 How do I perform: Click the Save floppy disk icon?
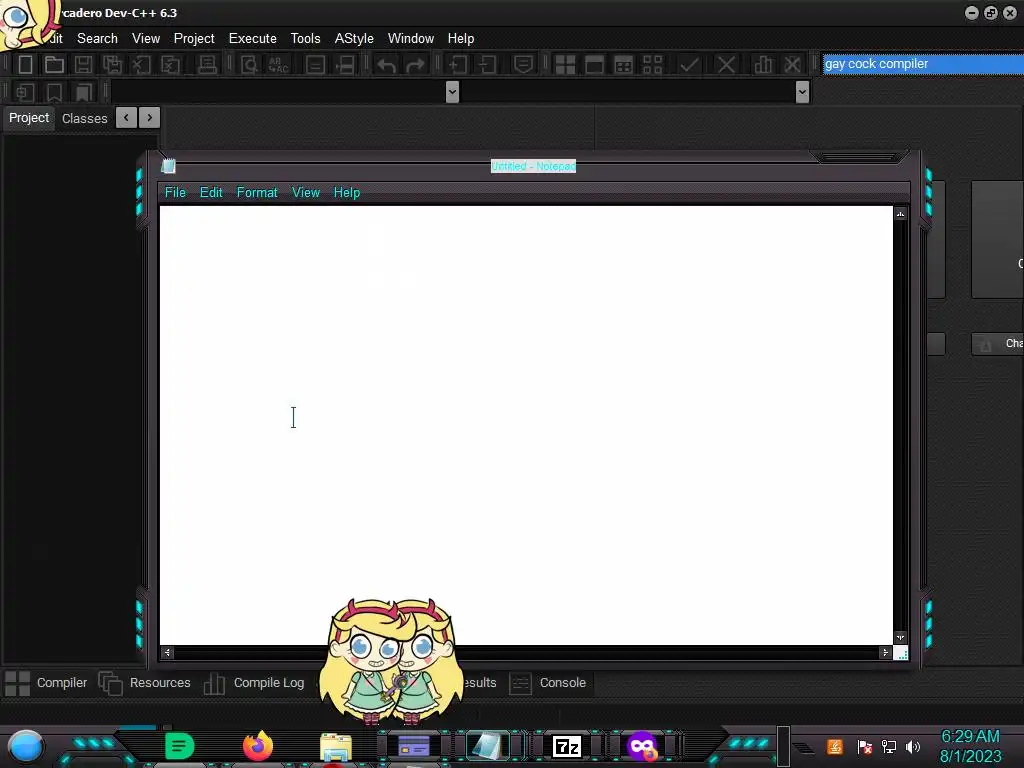83,64
